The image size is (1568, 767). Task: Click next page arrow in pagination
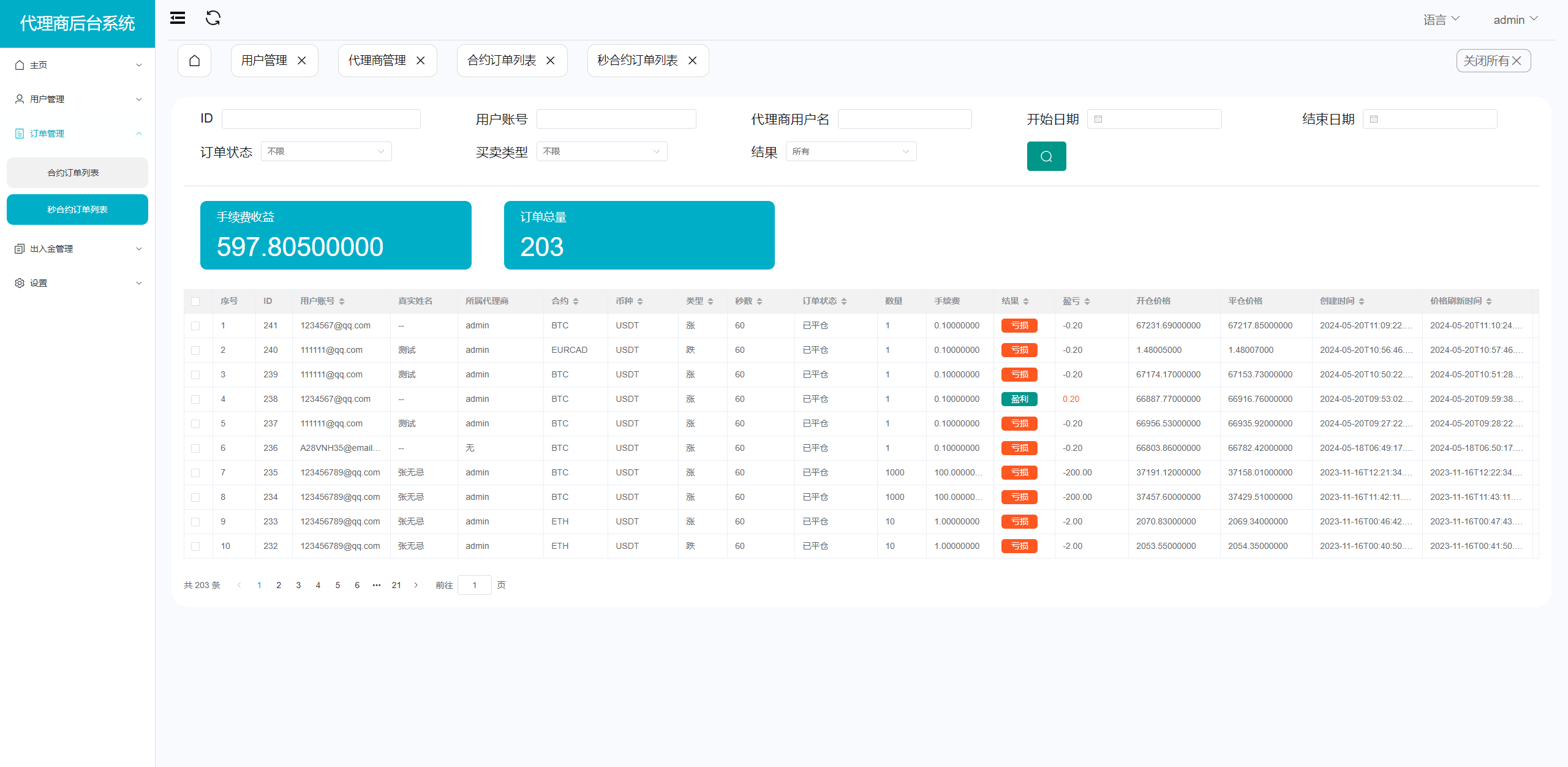click(x=417, y=585)
